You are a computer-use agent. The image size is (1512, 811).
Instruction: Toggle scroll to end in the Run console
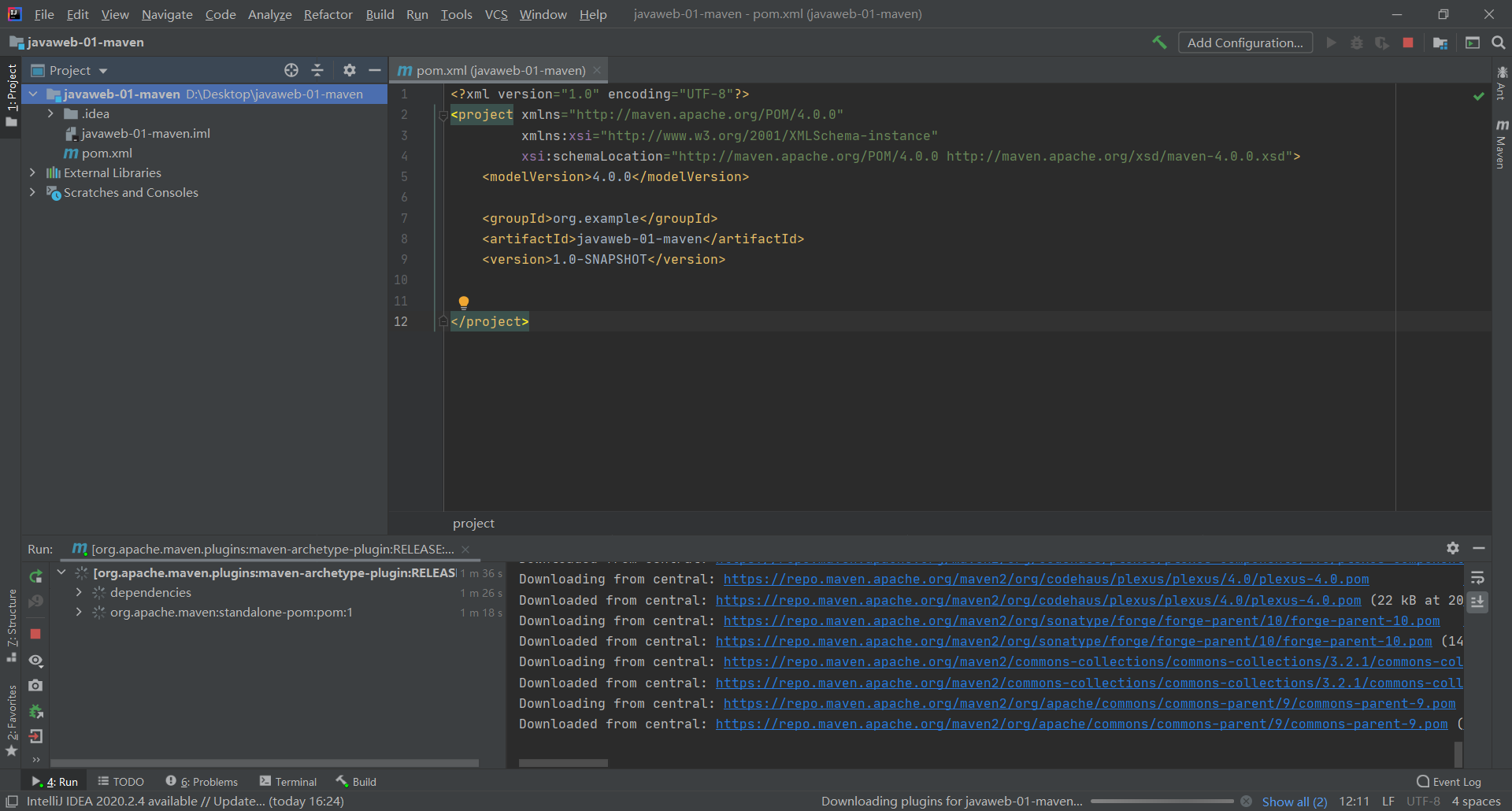coord(1478,602)
